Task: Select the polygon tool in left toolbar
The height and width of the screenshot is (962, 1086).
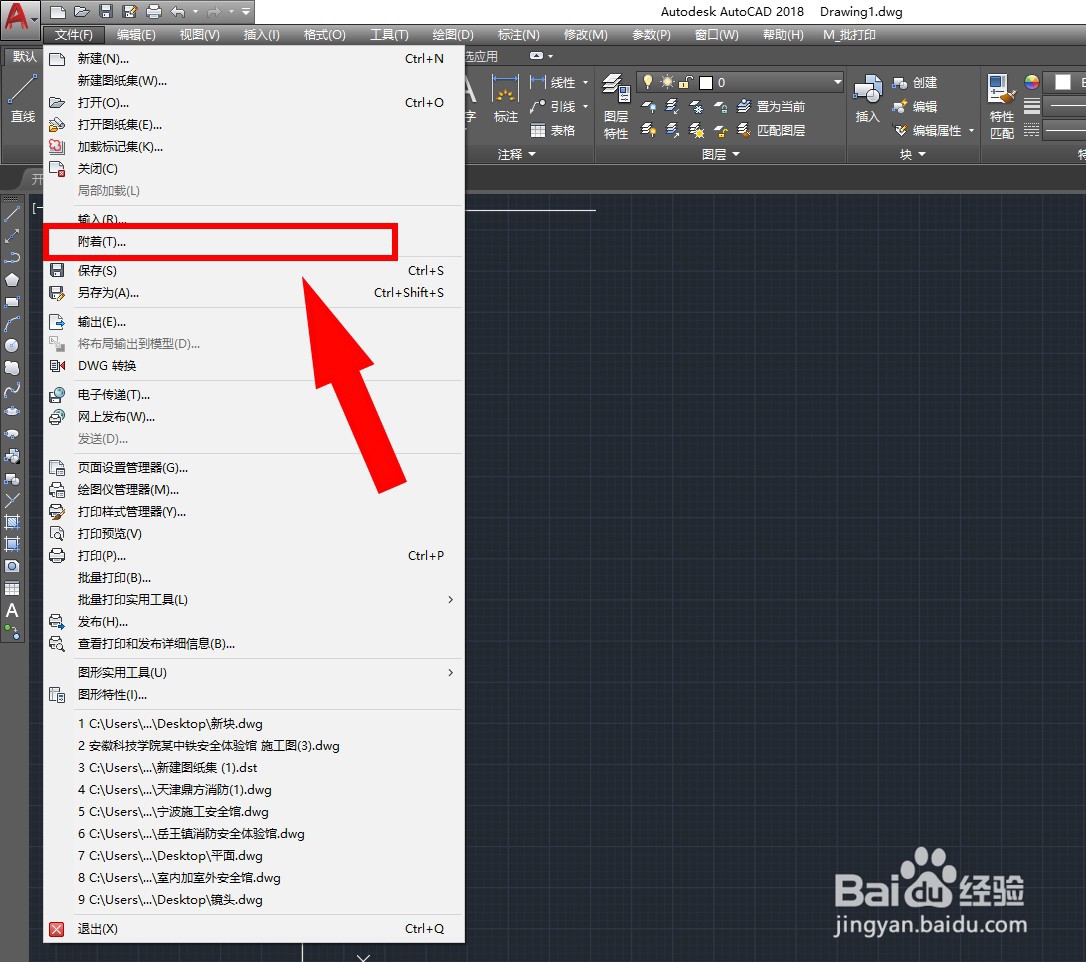Action: [x=12, y=280]
